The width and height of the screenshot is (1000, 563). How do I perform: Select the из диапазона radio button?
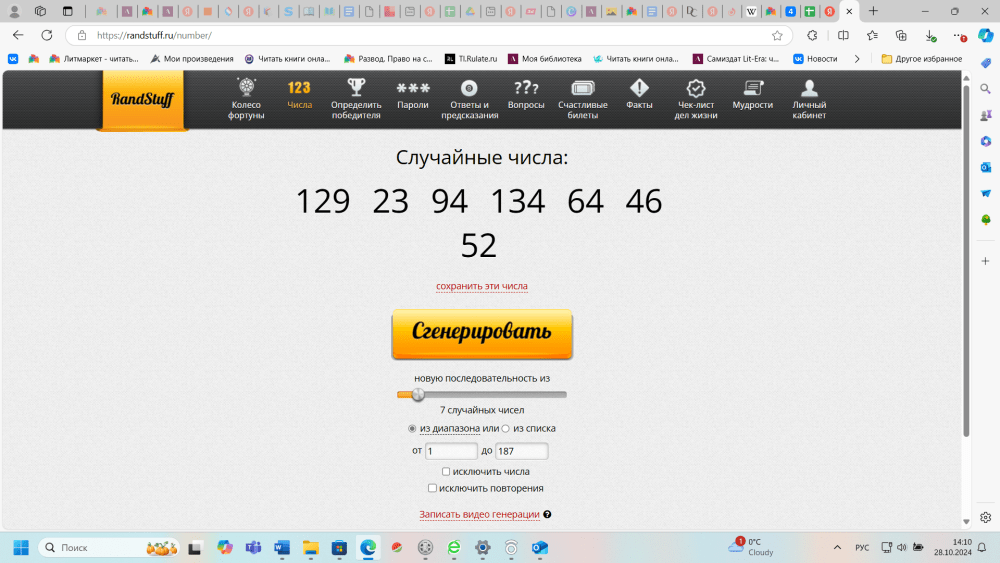coord(412,429)
